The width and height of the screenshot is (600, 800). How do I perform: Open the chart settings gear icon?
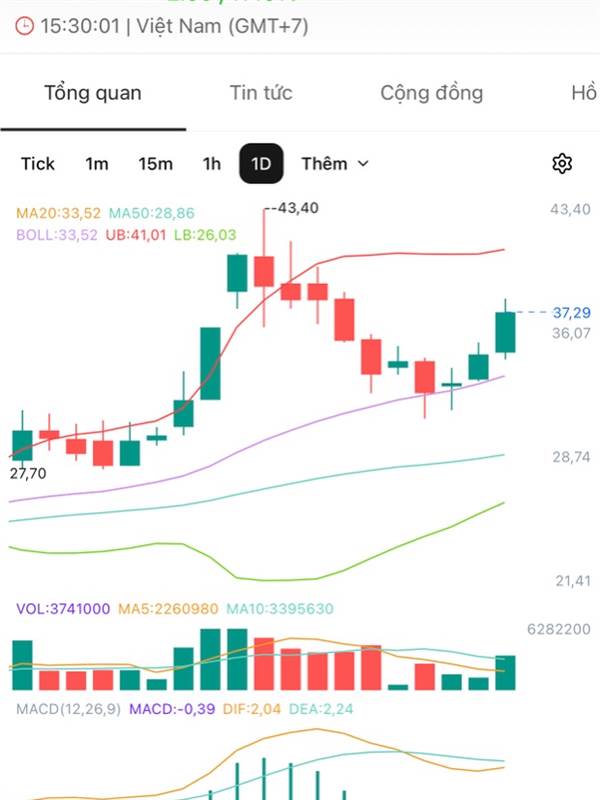pyautogui.click(x=562, y=164)
